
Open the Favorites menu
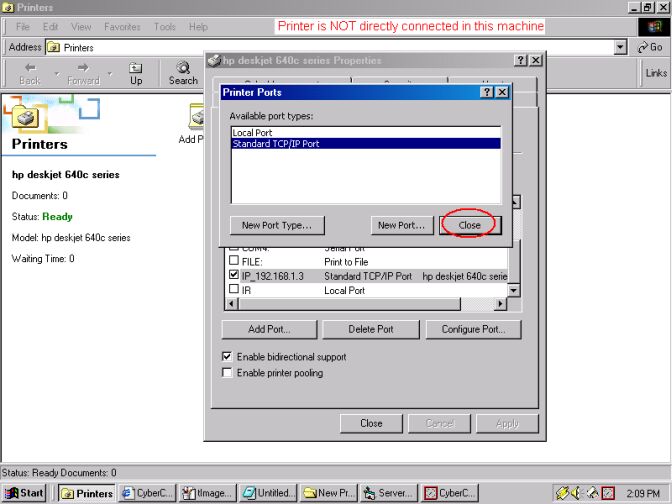point(122,27)
